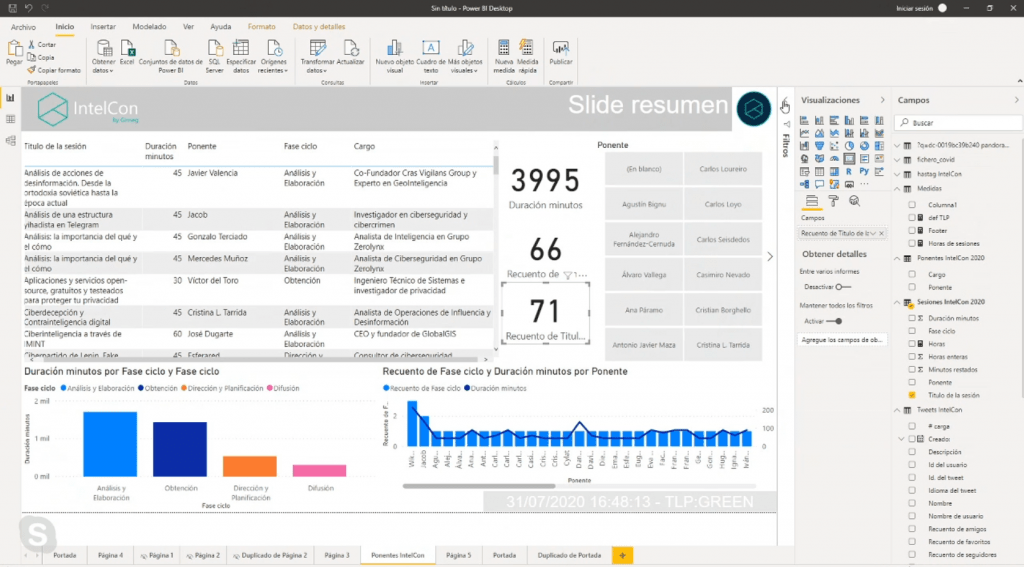Check the Horas de sesiones checkbox
The height and width of the screenshot is (567, 1024).
pos(912,244)
